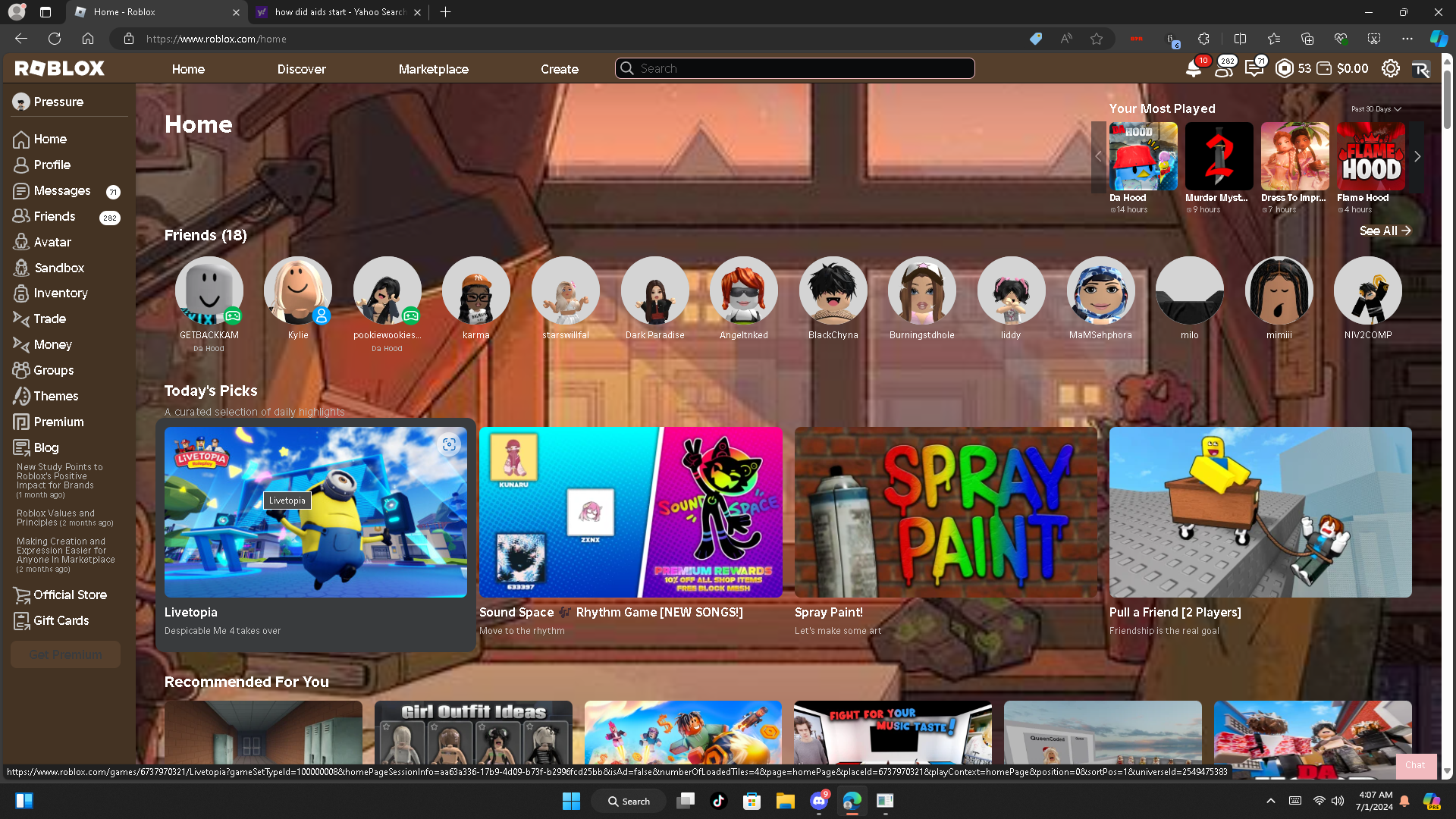Open Copilot sidebar in Edge
The height and width of the screenshot is (819, 1456).
tap(1439, 39)
